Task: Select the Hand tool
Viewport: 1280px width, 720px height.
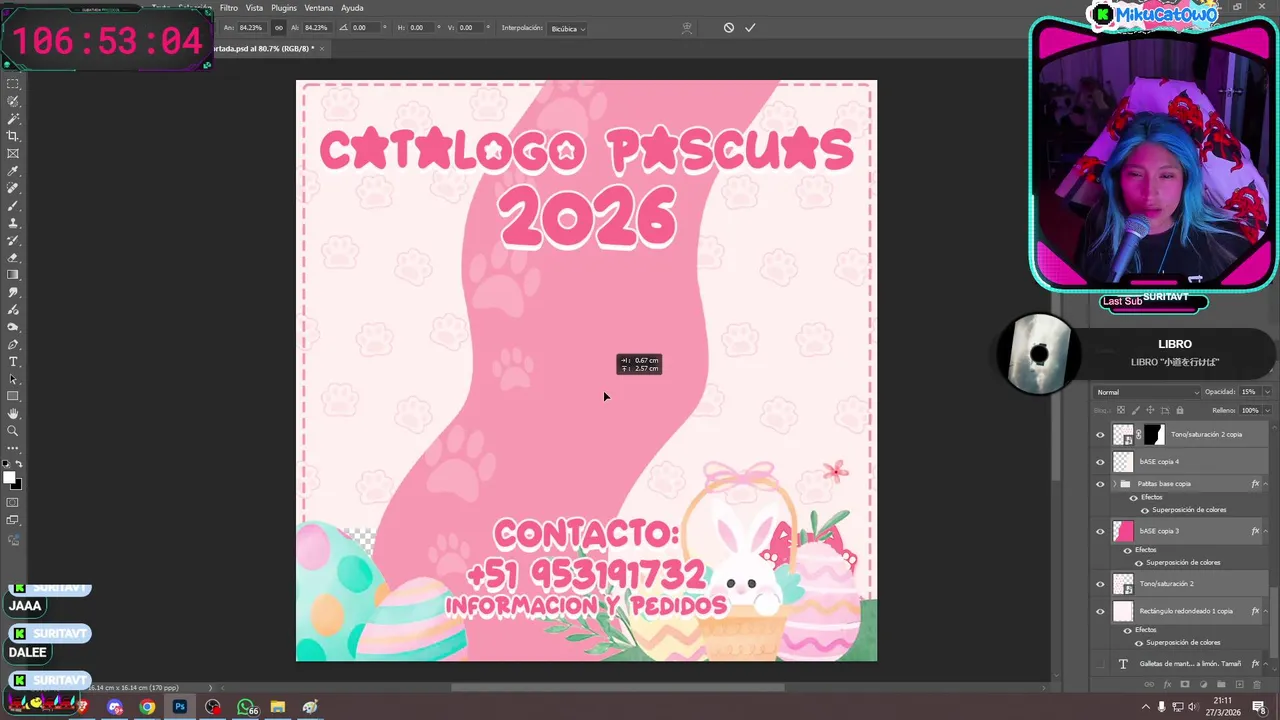Action: coord(13,414)
